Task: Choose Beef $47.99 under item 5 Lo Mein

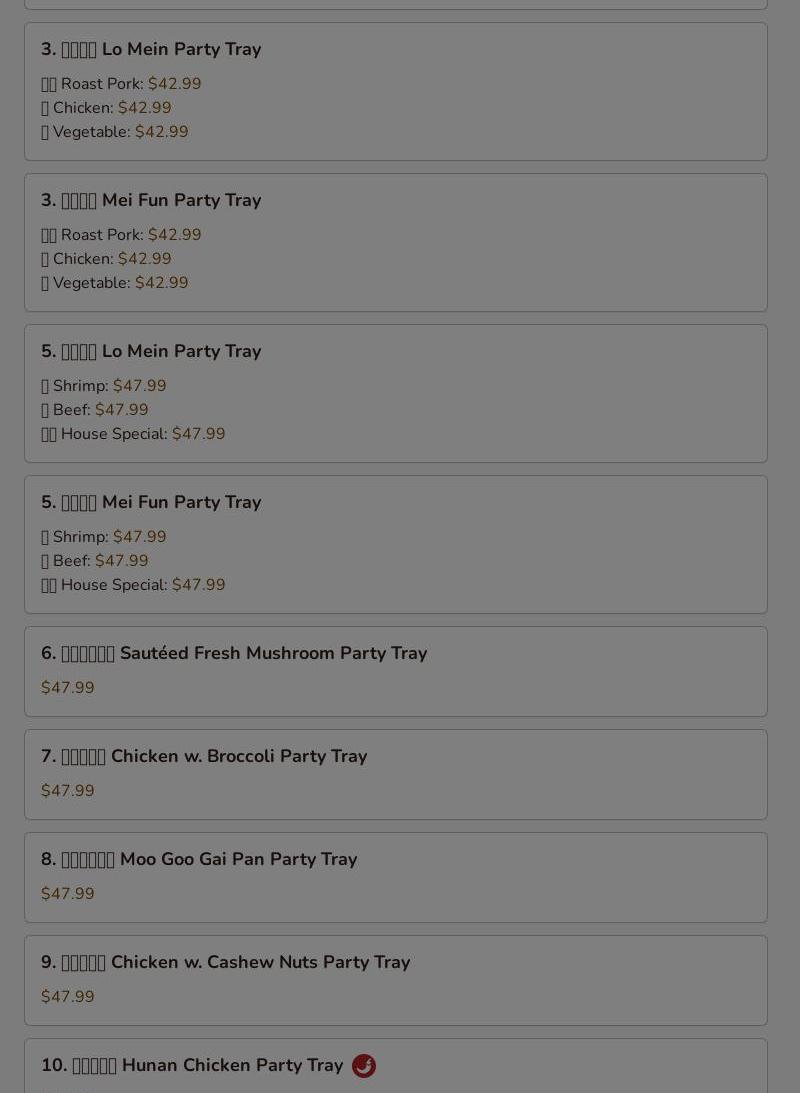Action: click(x=95, y=410)
